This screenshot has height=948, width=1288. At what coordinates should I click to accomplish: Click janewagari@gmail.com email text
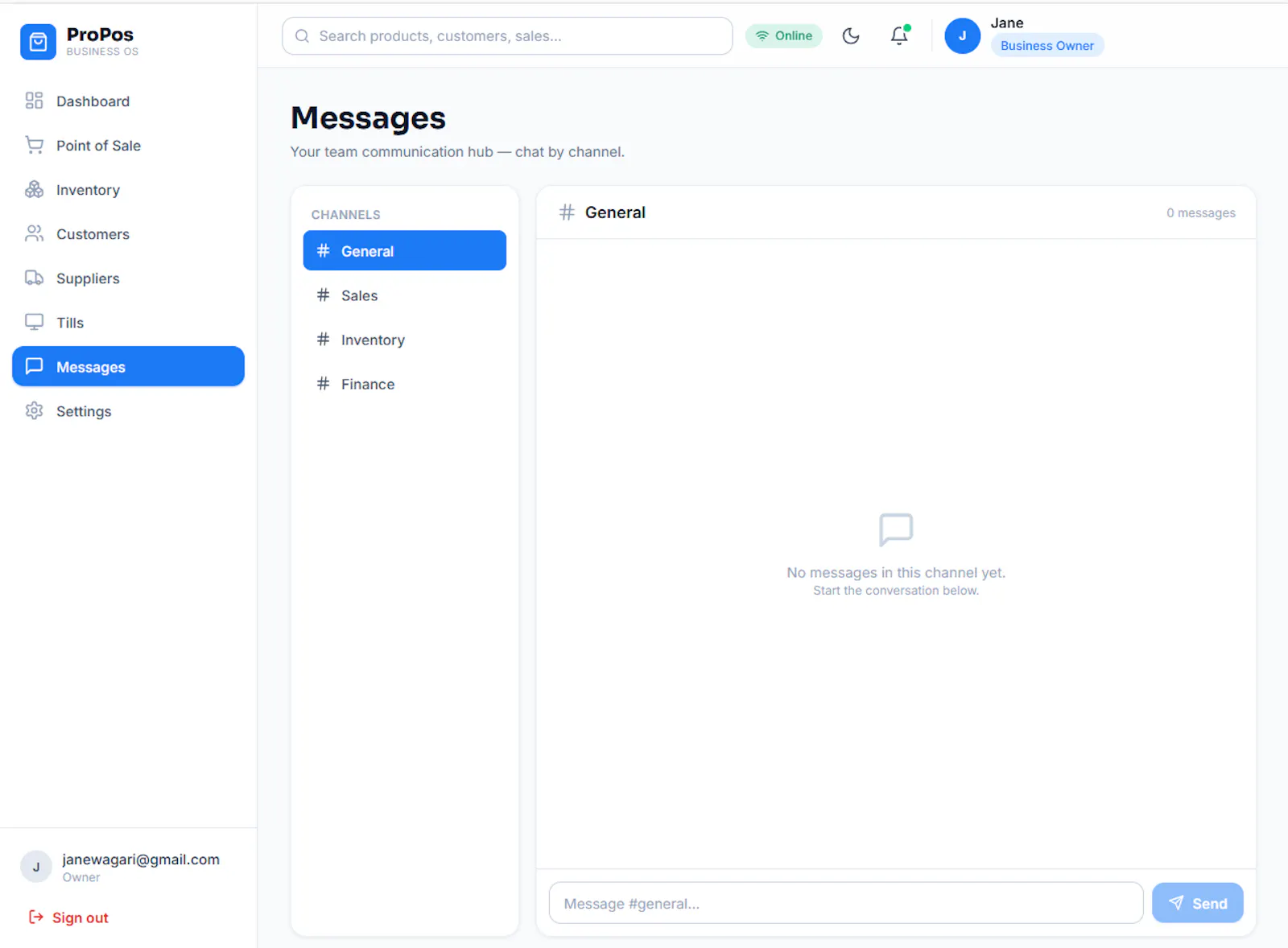141,859
